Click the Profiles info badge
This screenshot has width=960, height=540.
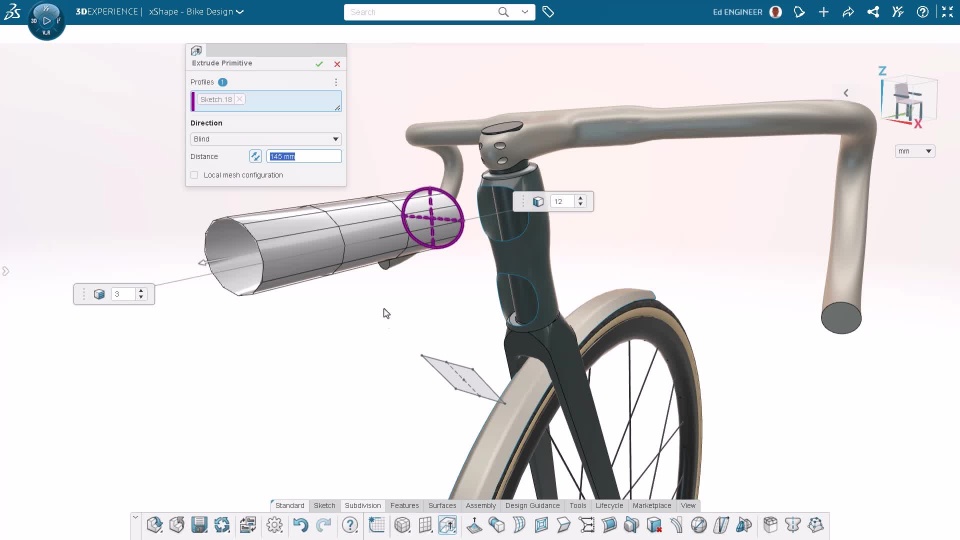[x=223, y=82]
